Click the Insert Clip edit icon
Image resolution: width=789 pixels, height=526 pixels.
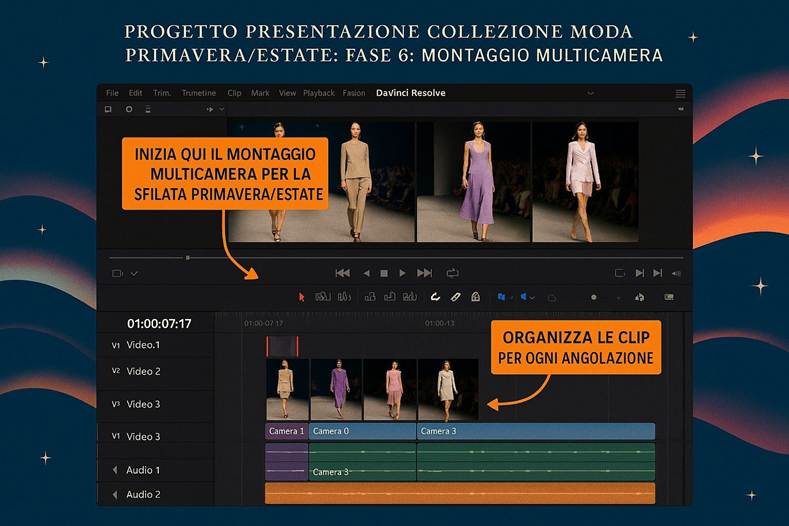click(x=370, y=297)
